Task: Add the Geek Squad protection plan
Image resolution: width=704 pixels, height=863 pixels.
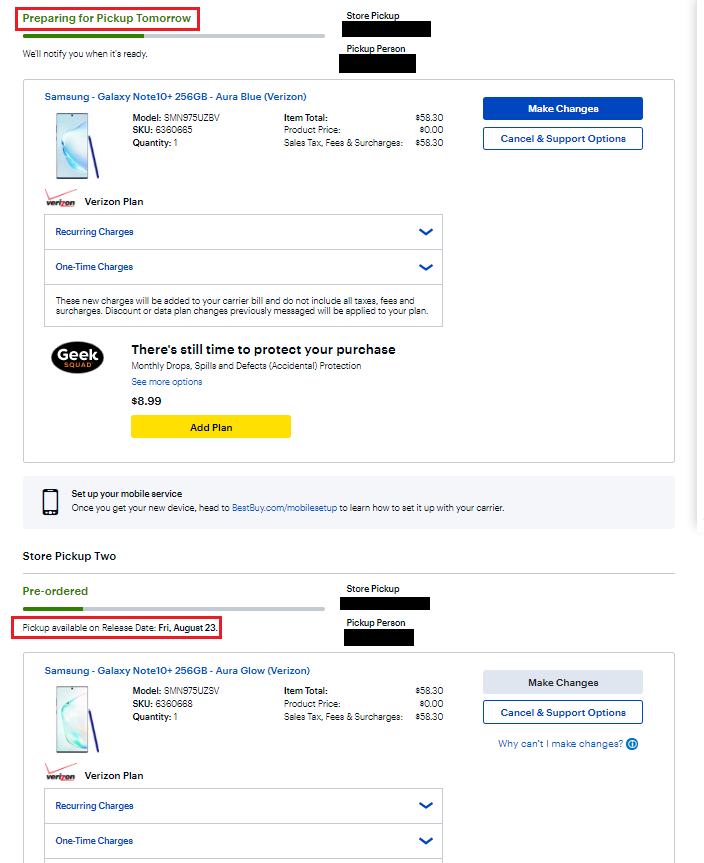Action: click(x=211, y=427)
